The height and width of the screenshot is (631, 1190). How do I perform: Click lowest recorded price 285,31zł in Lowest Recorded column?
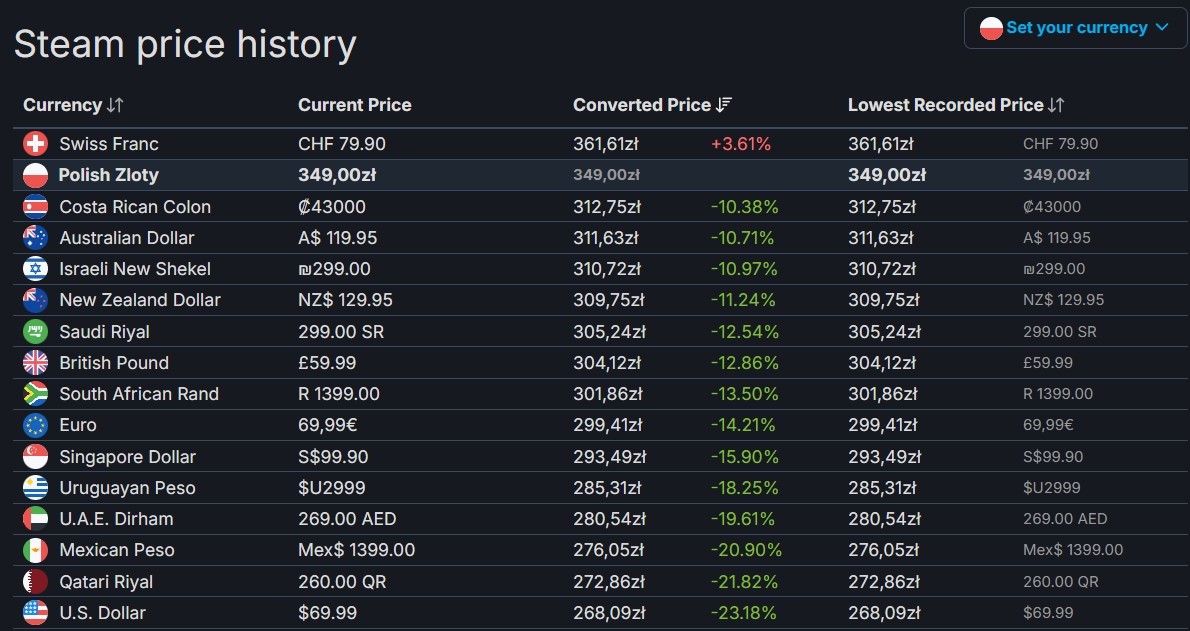[x=883, y=487]
